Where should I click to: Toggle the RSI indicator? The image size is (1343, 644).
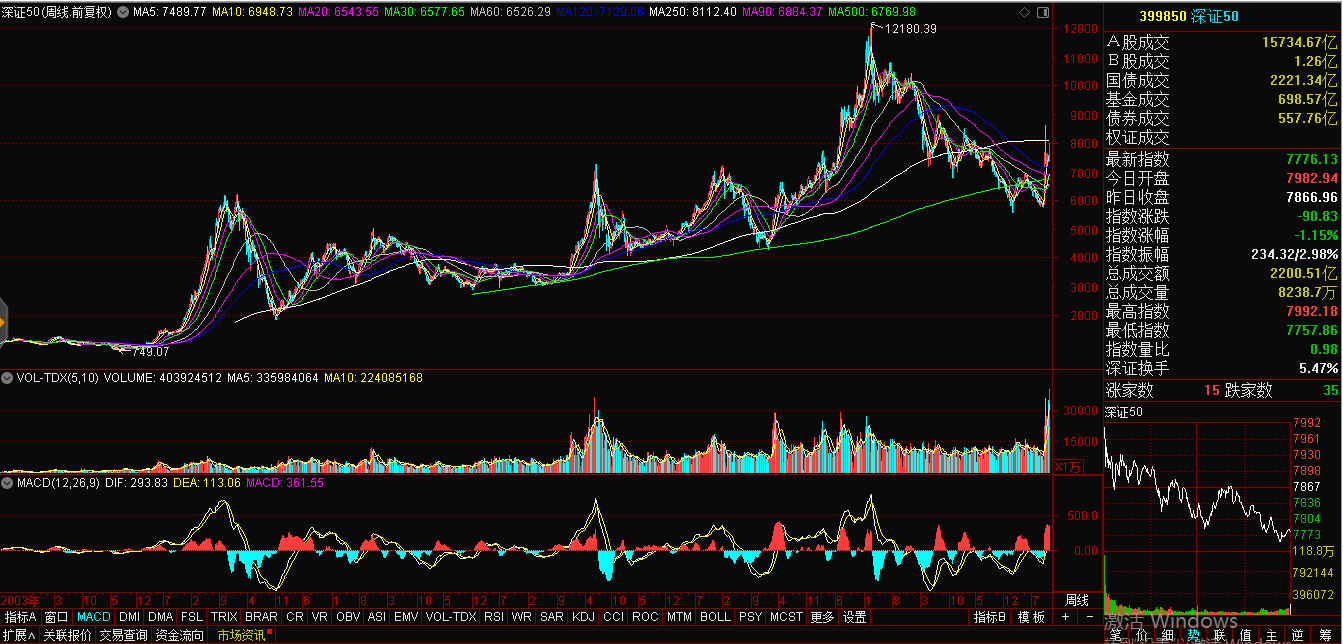[x=493, y=617]
